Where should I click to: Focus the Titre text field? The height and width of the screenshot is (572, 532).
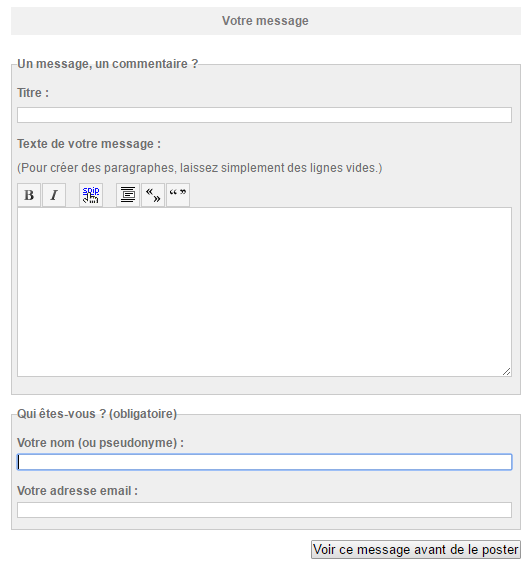[x=265, y=115]
